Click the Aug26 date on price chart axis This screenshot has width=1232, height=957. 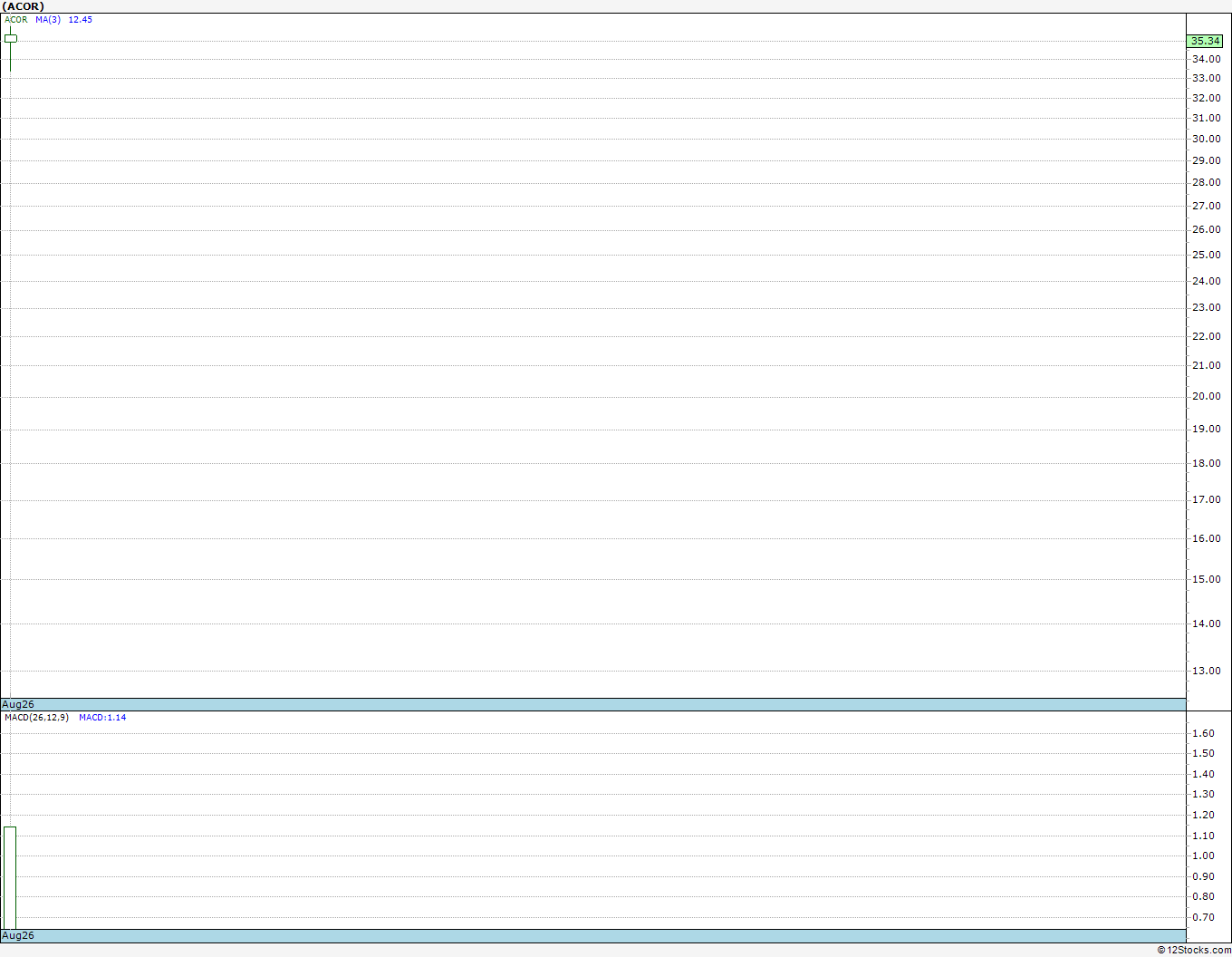point(18,704)
